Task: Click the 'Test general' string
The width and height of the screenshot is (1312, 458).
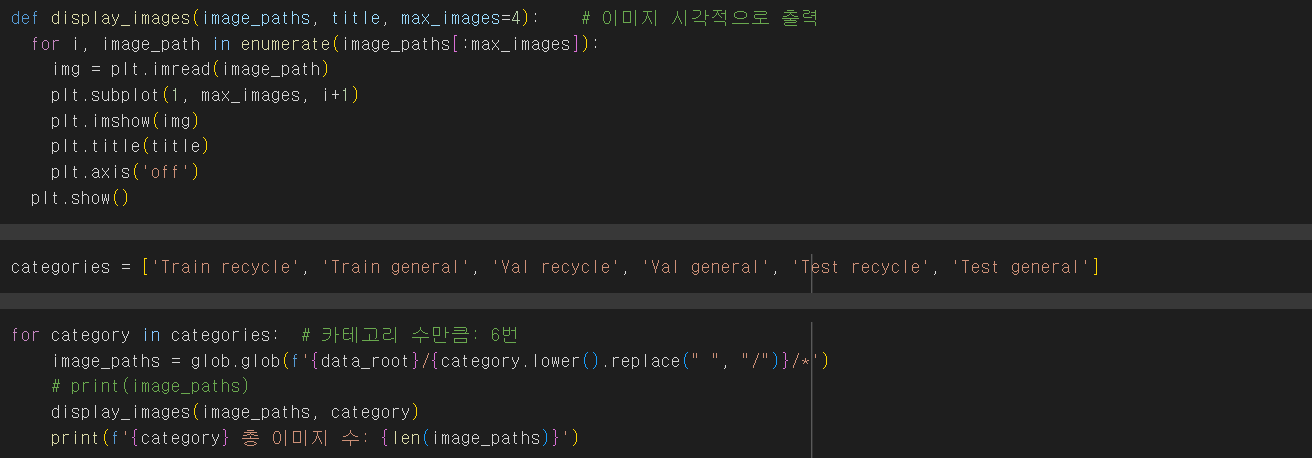Action: click(1020, 267)
